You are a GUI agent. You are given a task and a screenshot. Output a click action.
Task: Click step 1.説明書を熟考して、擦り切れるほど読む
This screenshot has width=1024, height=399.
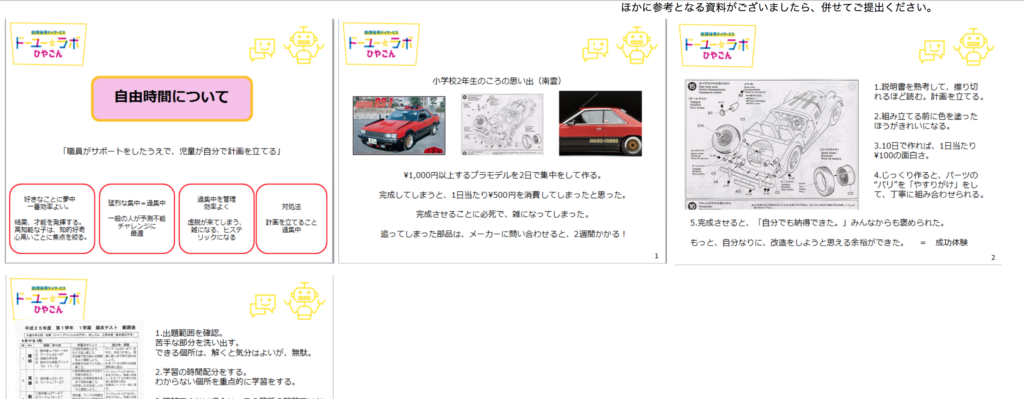928,91
